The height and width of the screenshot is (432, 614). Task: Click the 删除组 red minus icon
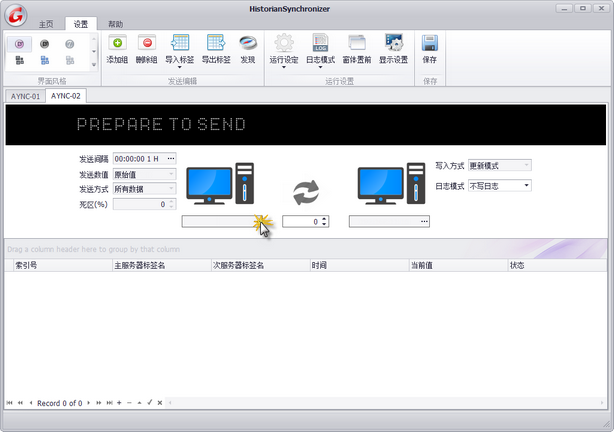click(x=147, y=43)
